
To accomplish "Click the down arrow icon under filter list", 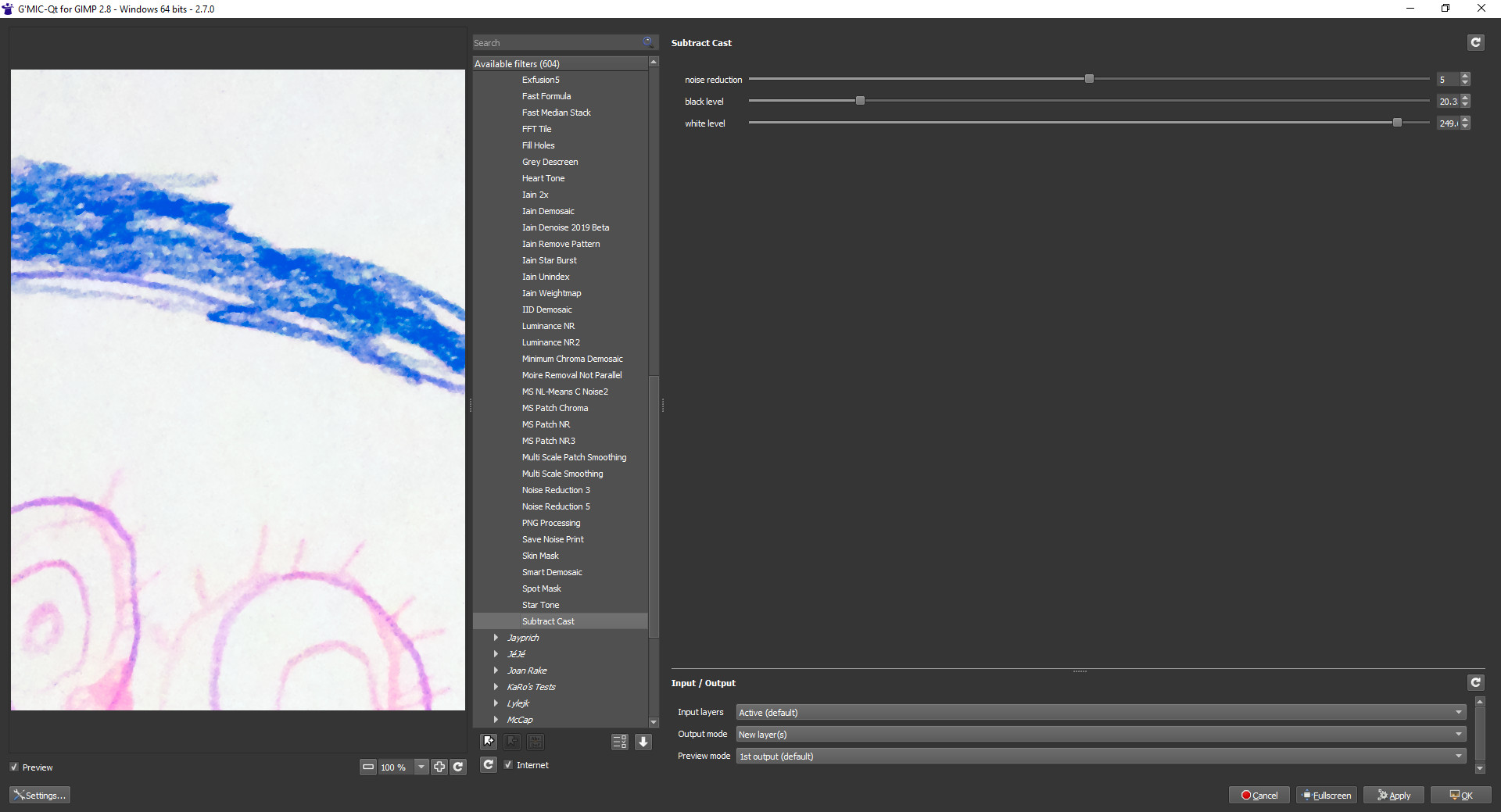I will (643, 742).
